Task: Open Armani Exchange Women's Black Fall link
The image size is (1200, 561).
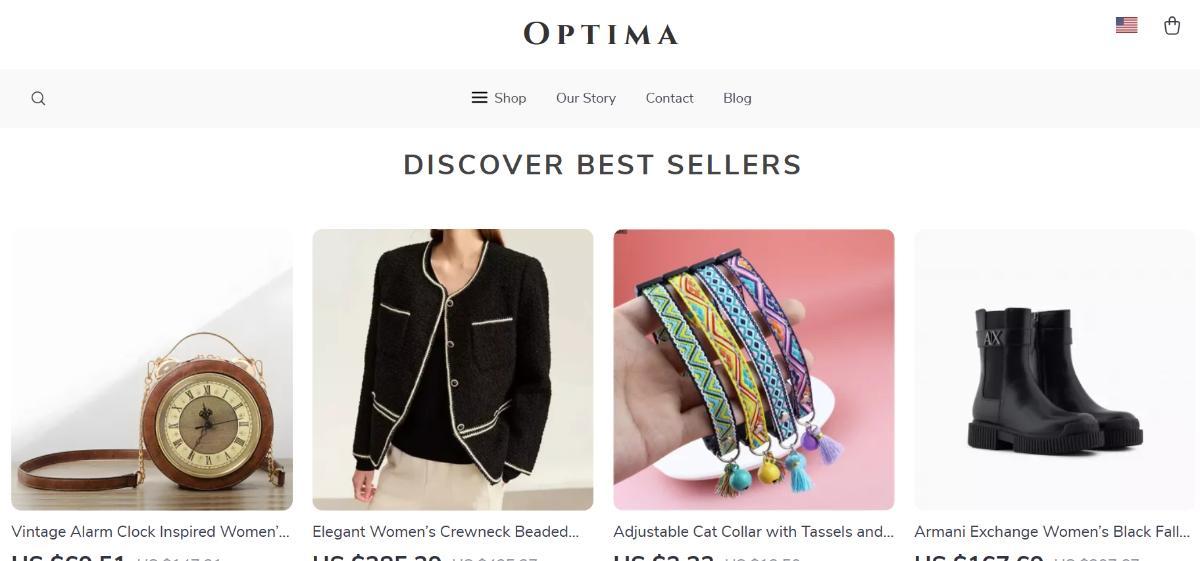Action: (x=1052, y=532)
